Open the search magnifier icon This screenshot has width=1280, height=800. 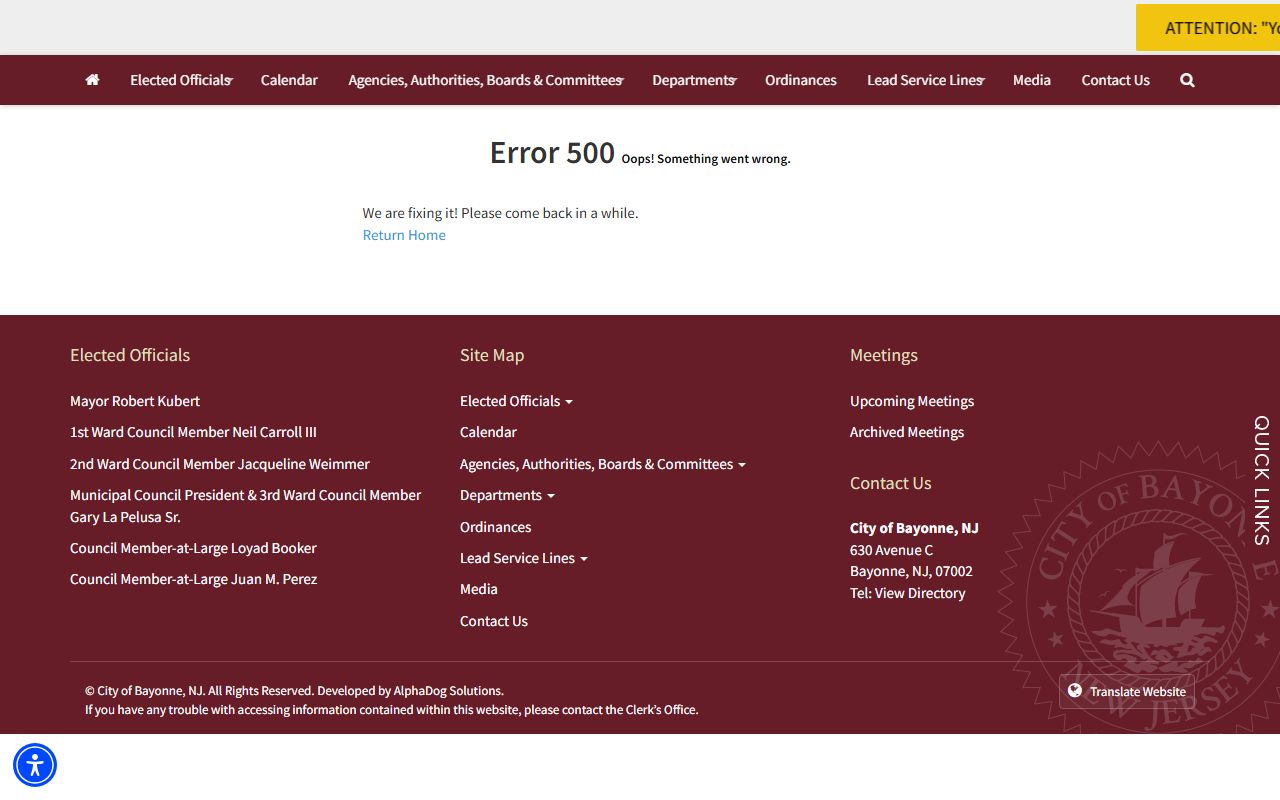click(1187, 80)
